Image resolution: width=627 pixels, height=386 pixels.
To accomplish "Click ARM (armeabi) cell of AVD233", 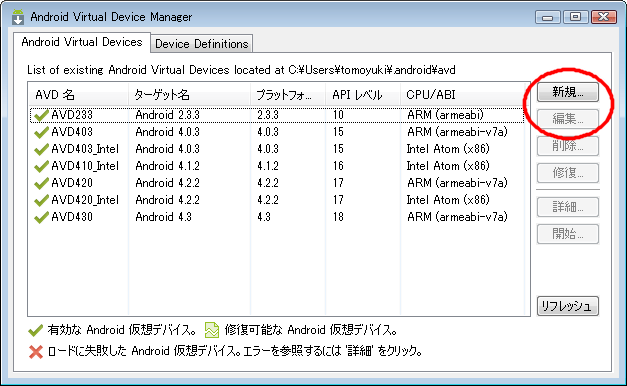I will click(x=445, y=115).
